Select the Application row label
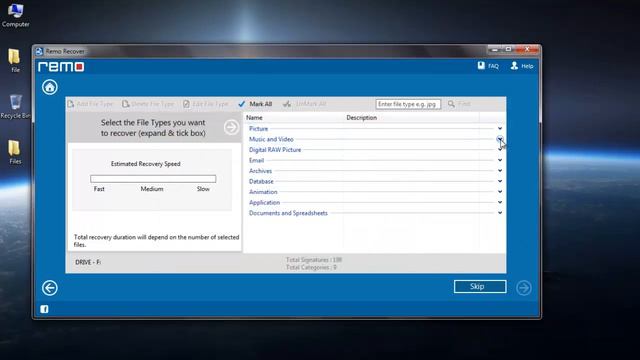The height and width of the screenshot is (360, 640). click(264, 202)
